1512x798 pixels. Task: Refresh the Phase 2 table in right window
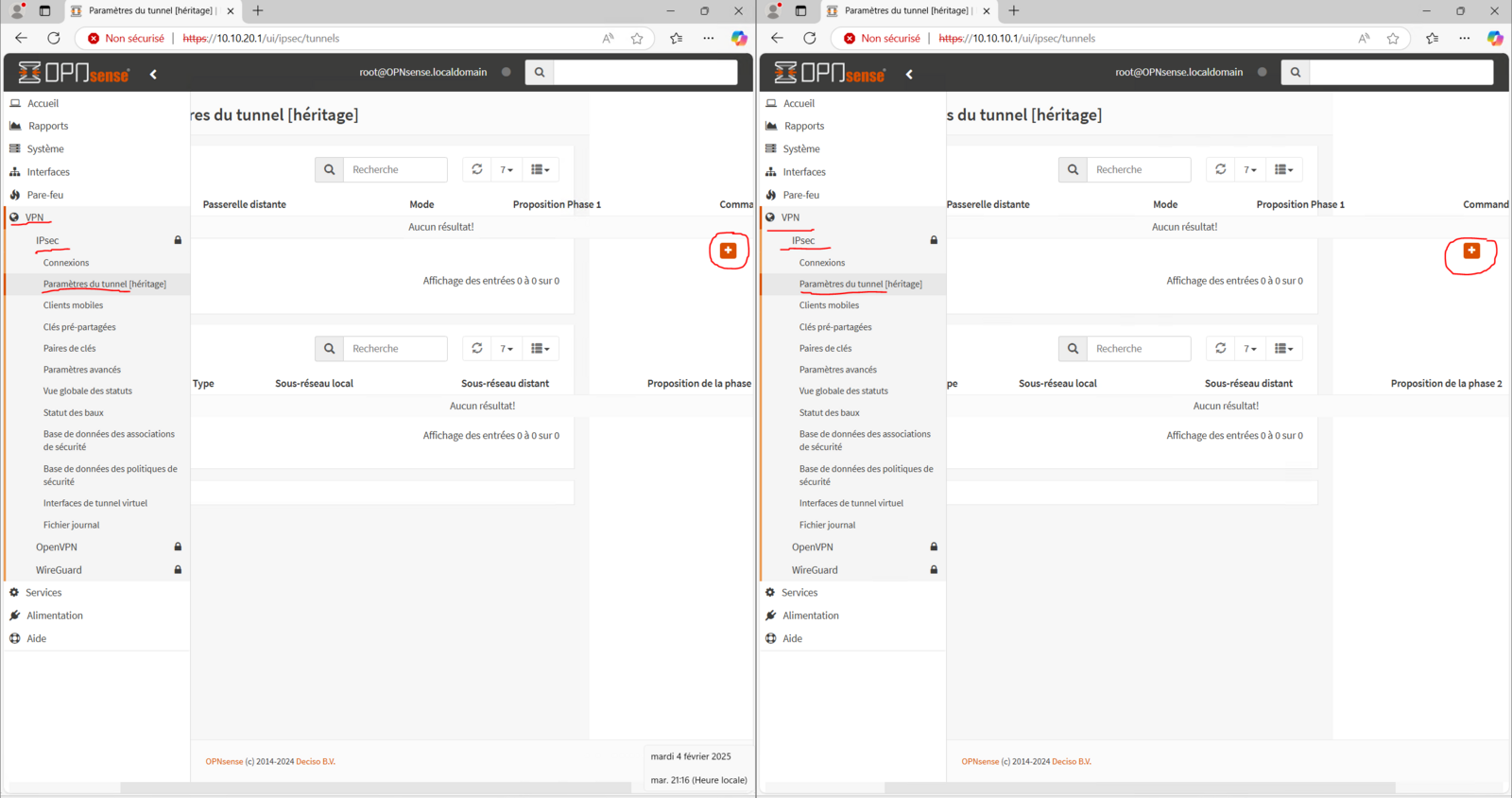click(x=1221, y=349)
